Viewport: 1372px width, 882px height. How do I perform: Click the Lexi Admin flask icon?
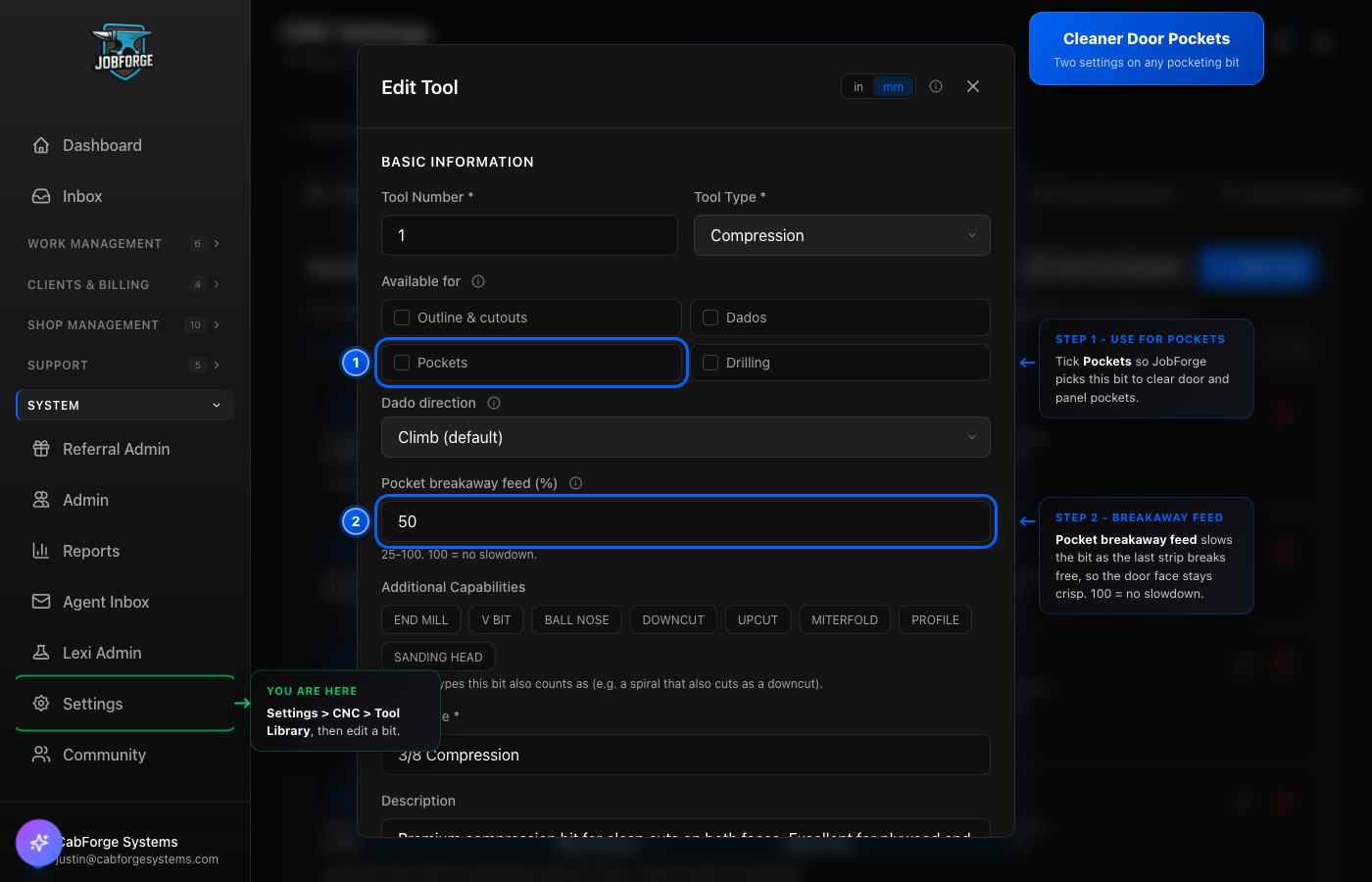click(x=41, y=653)
